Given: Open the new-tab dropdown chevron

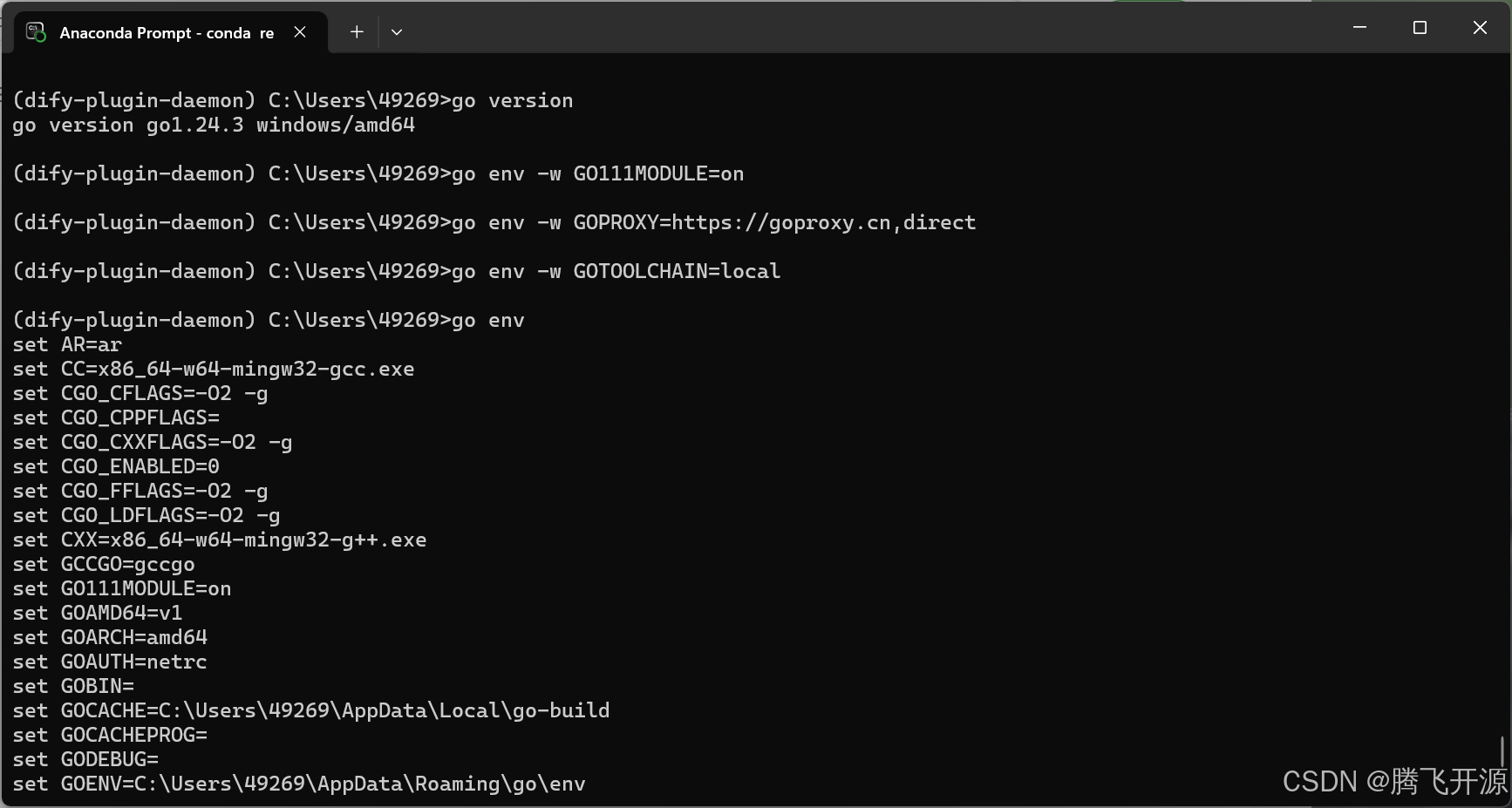Looking at the screenshot, I should click(x=397, y=31).
